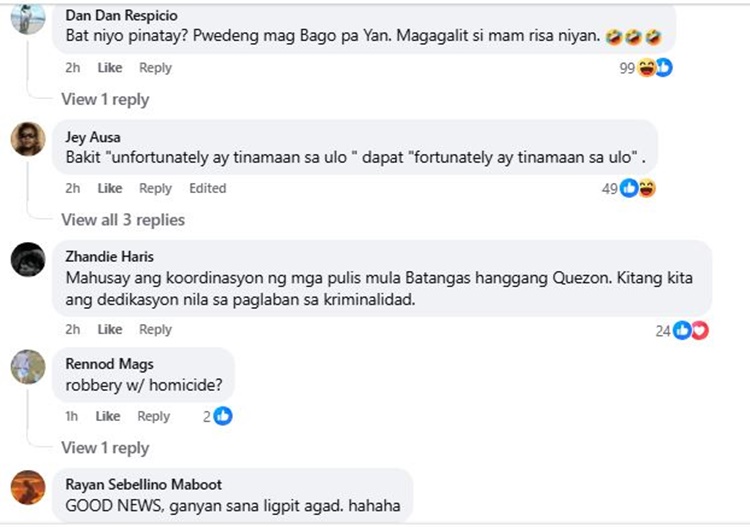Reply to Zhandie Haris's comment
The image size is (750, 527).
155,330
